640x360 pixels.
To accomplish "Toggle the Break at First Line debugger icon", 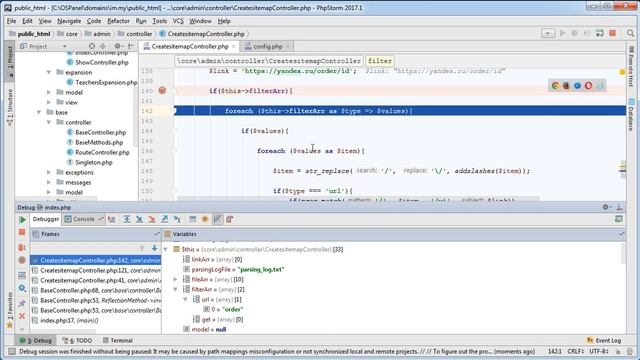I will click(205, 219).
